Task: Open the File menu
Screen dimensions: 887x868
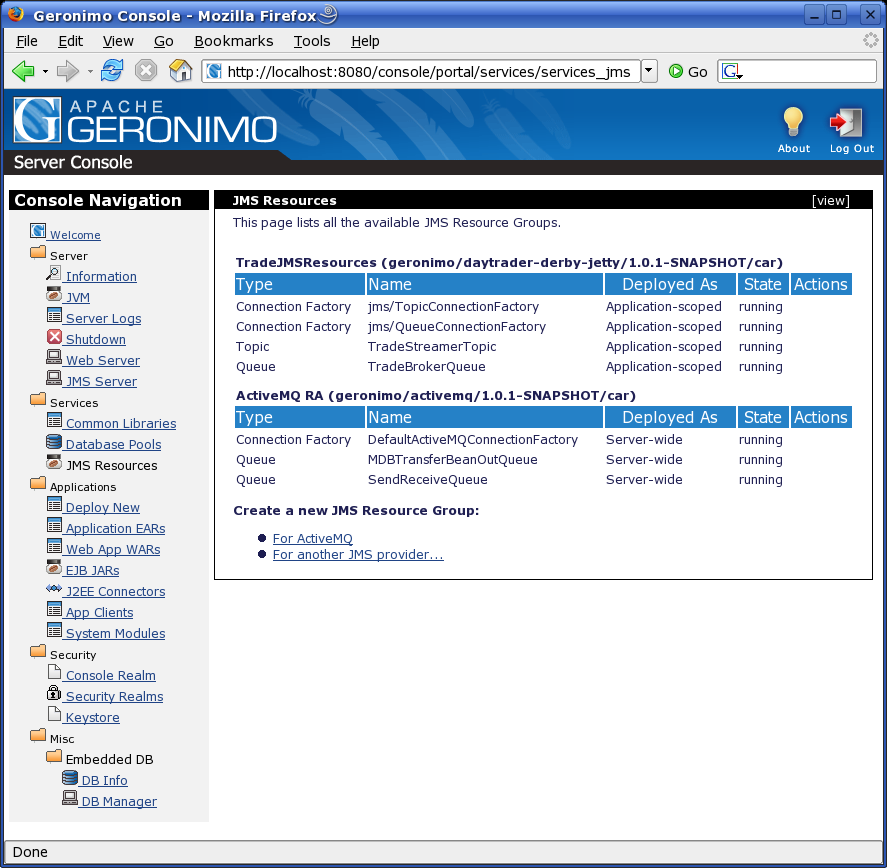Action: (x=27, y=41)
